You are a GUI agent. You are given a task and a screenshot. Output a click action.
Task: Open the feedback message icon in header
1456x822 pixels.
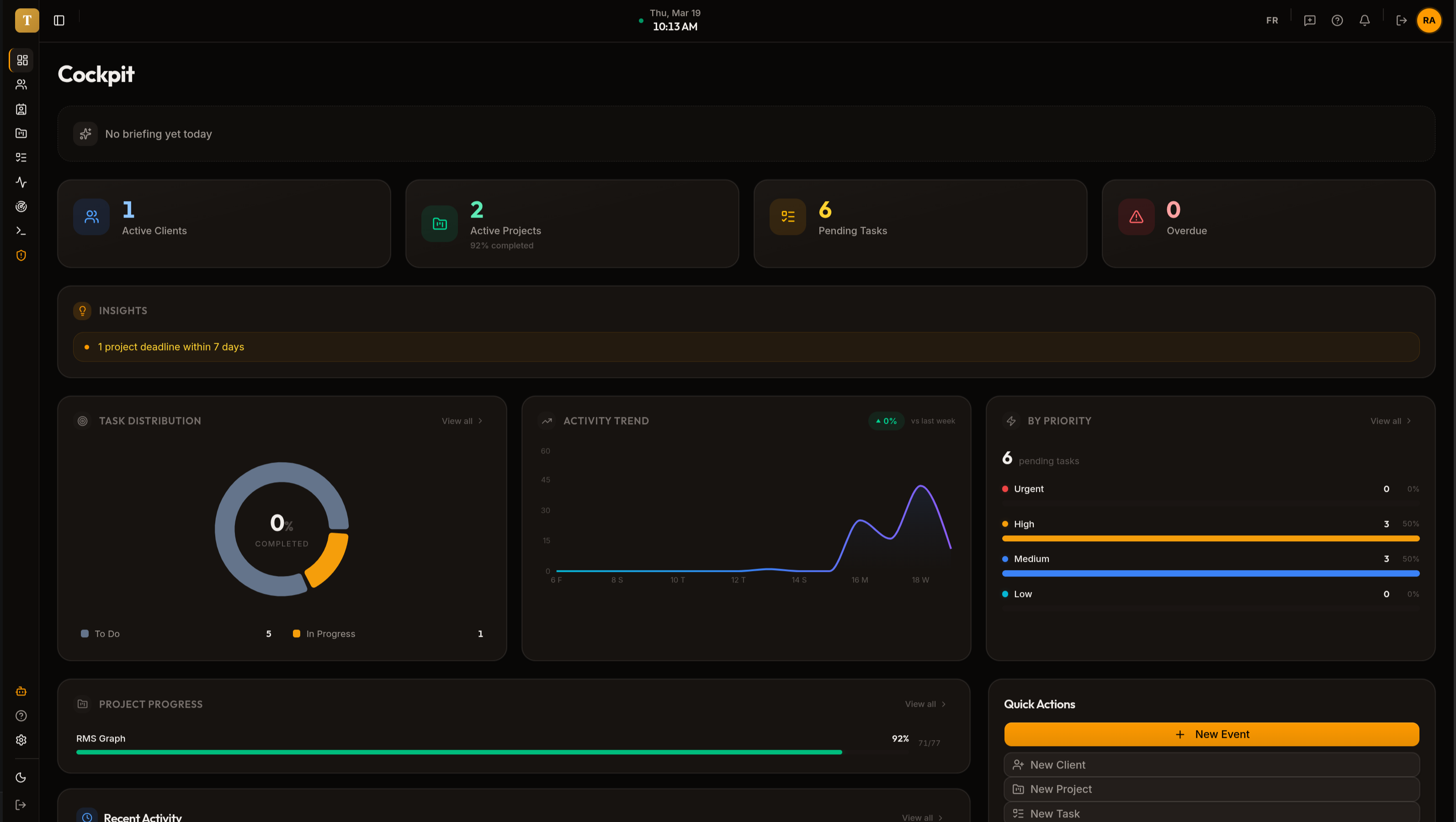coord(1310,21)
